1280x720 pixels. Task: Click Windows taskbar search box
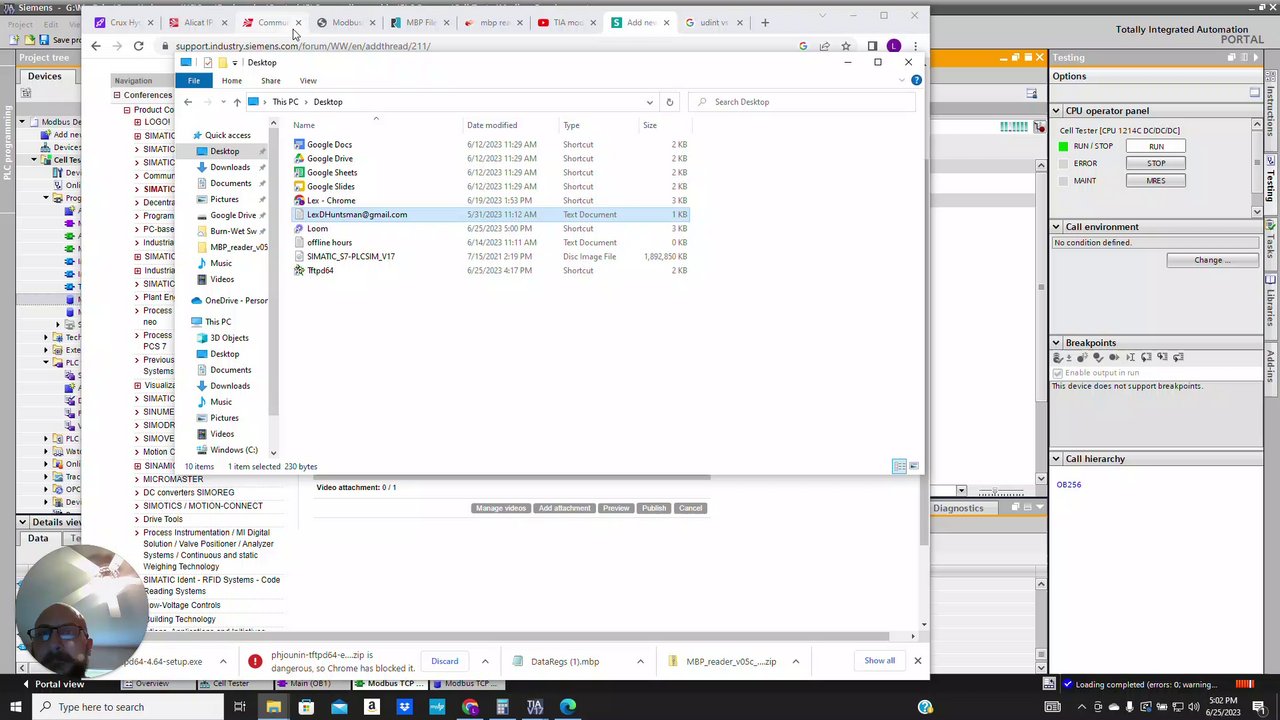click(128, 707)
